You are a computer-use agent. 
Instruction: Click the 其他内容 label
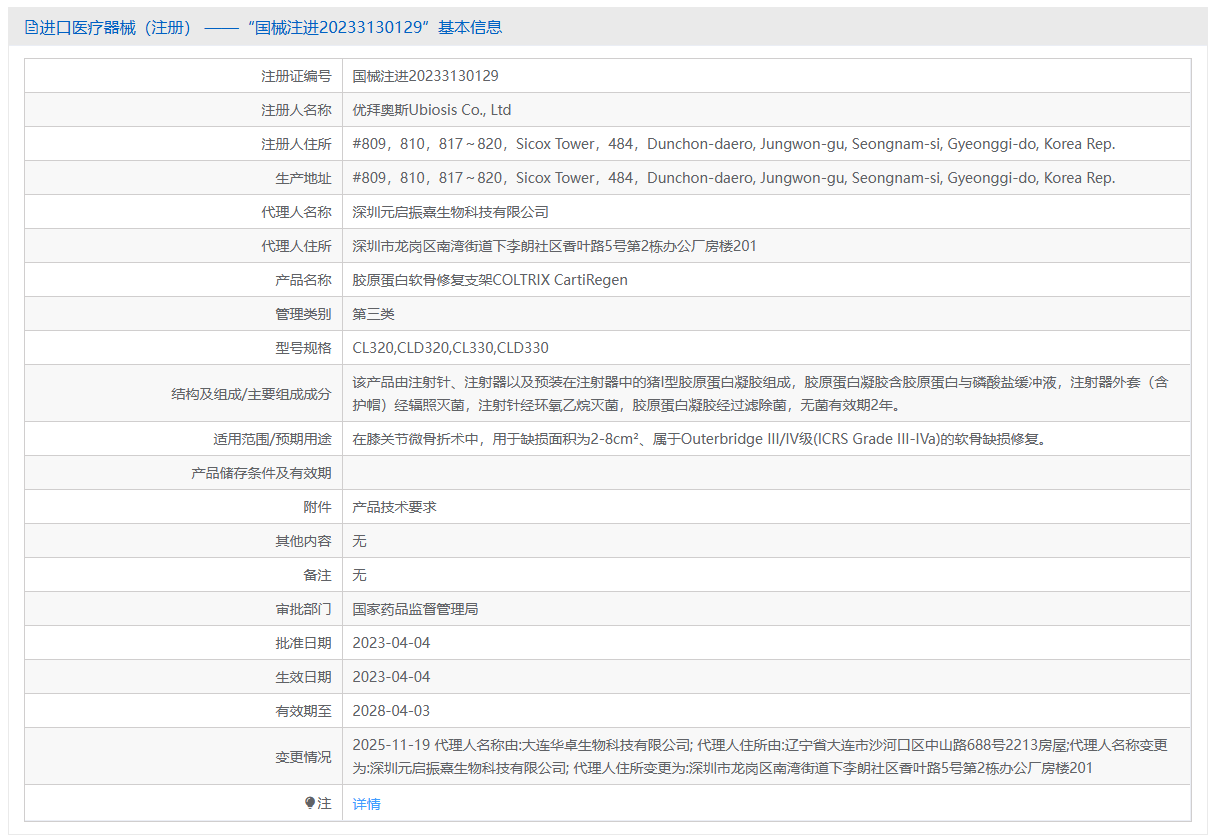click(303, 541)
